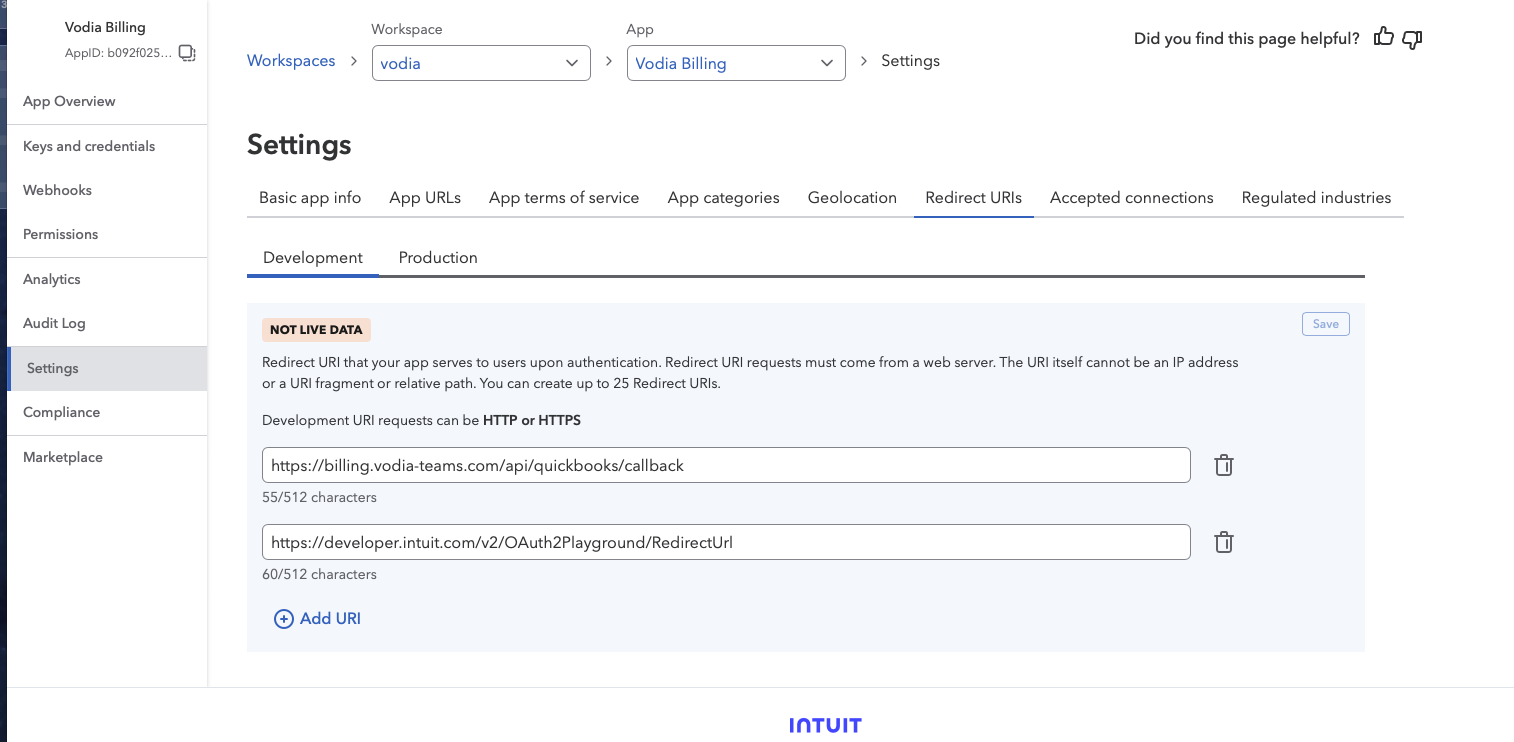Switch to Regulated industries tab

[x=1316, y=198]
